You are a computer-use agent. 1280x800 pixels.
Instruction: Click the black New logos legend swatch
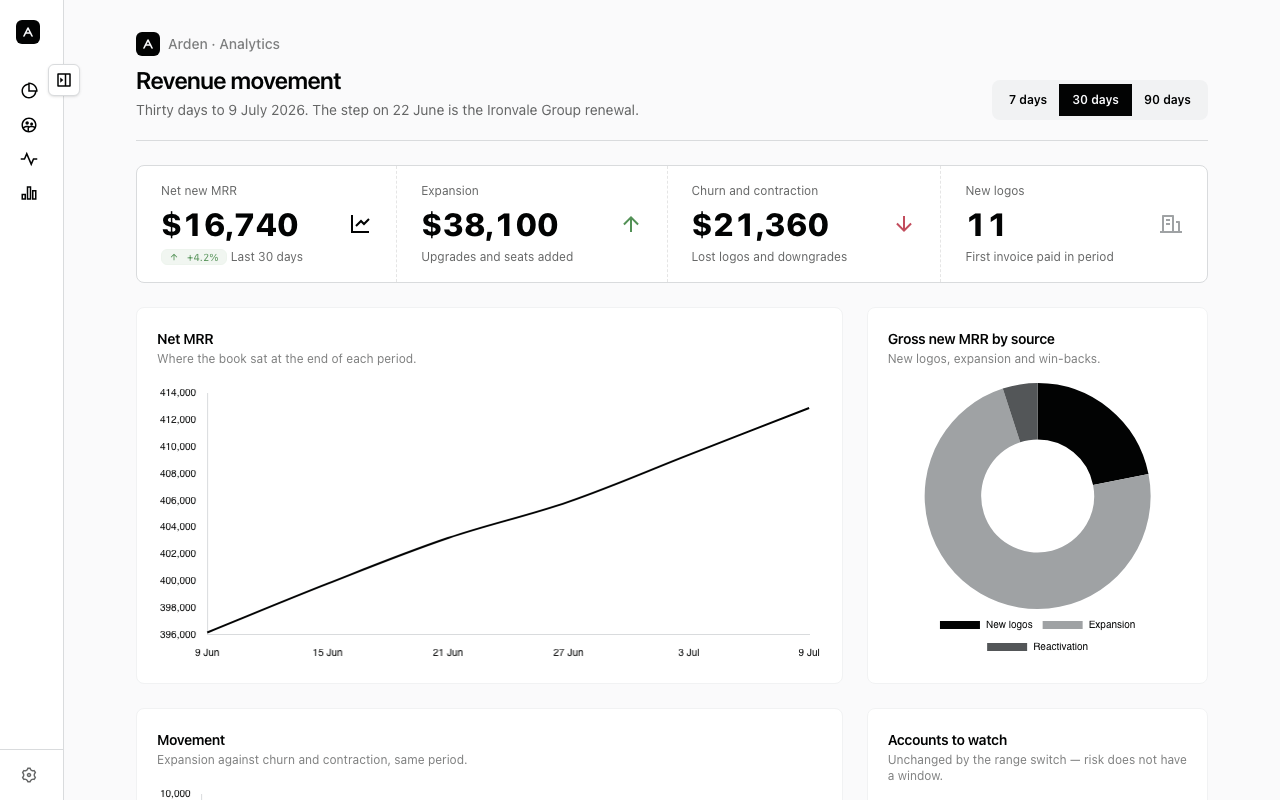click(x=960, y=625)
